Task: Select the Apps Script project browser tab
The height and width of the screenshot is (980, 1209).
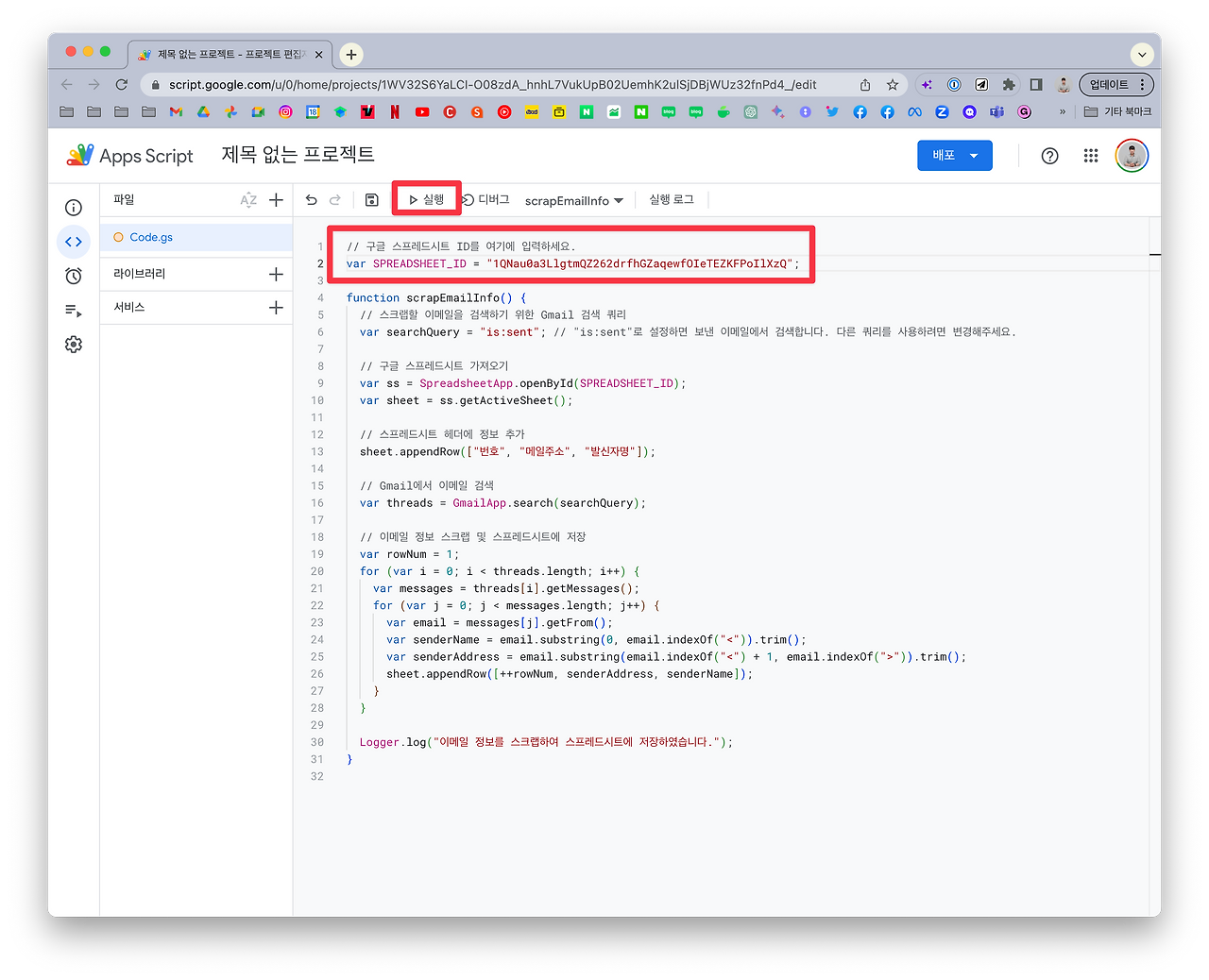Action: 228,55
